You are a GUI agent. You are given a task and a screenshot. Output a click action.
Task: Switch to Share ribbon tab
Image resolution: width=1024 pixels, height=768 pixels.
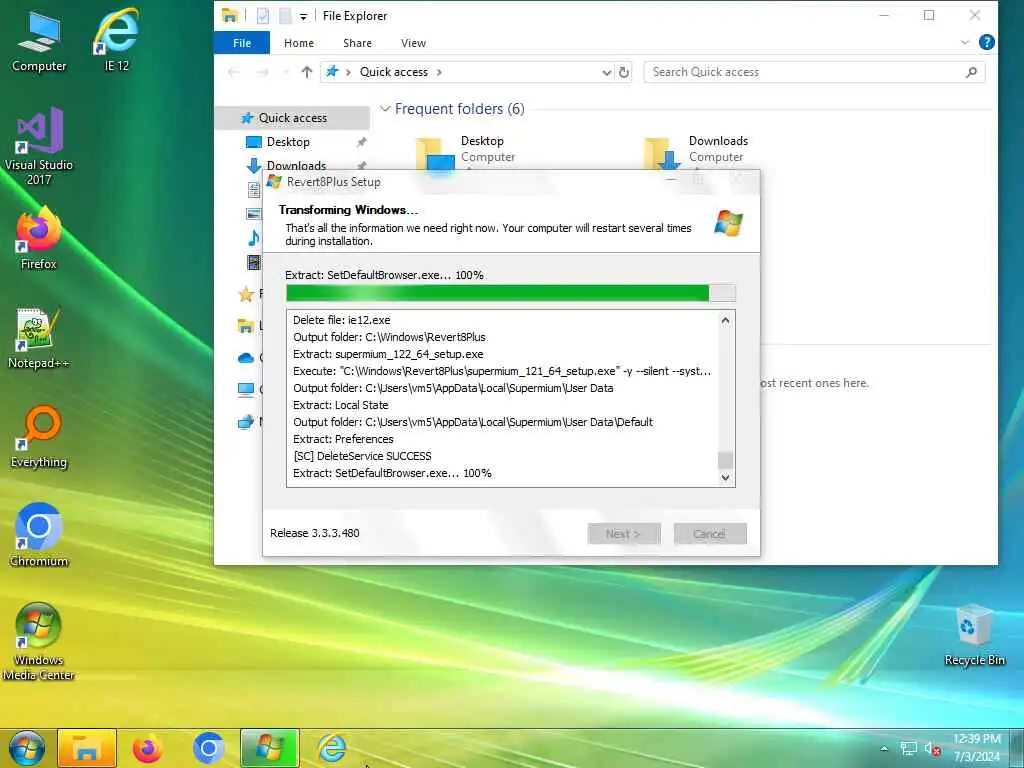(357, 43)
